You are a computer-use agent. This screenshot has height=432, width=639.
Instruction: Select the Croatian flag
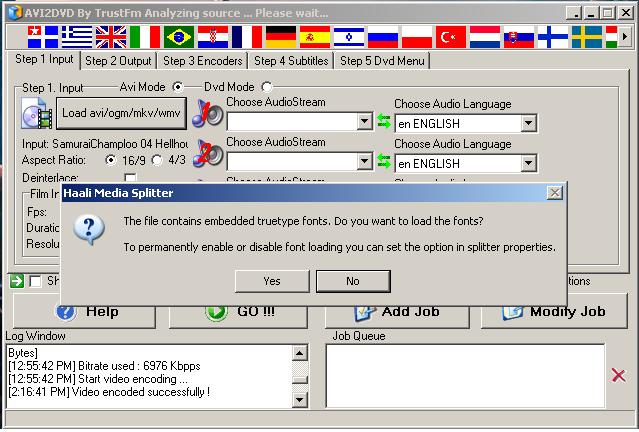(x=213, y=37)
